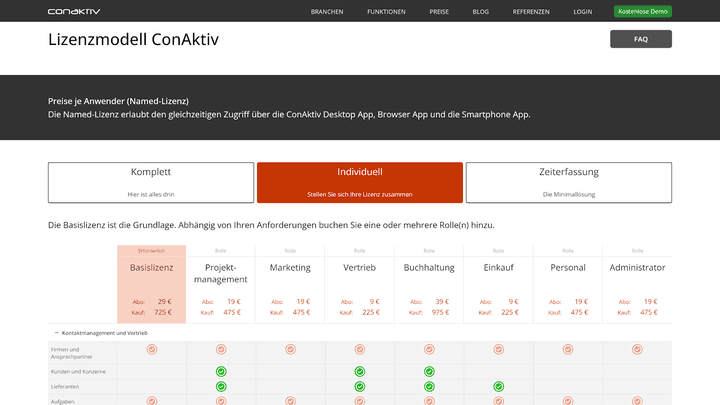Select the Komplett license tab
Viewport: 720px width, 405px height.
(151, 182)
